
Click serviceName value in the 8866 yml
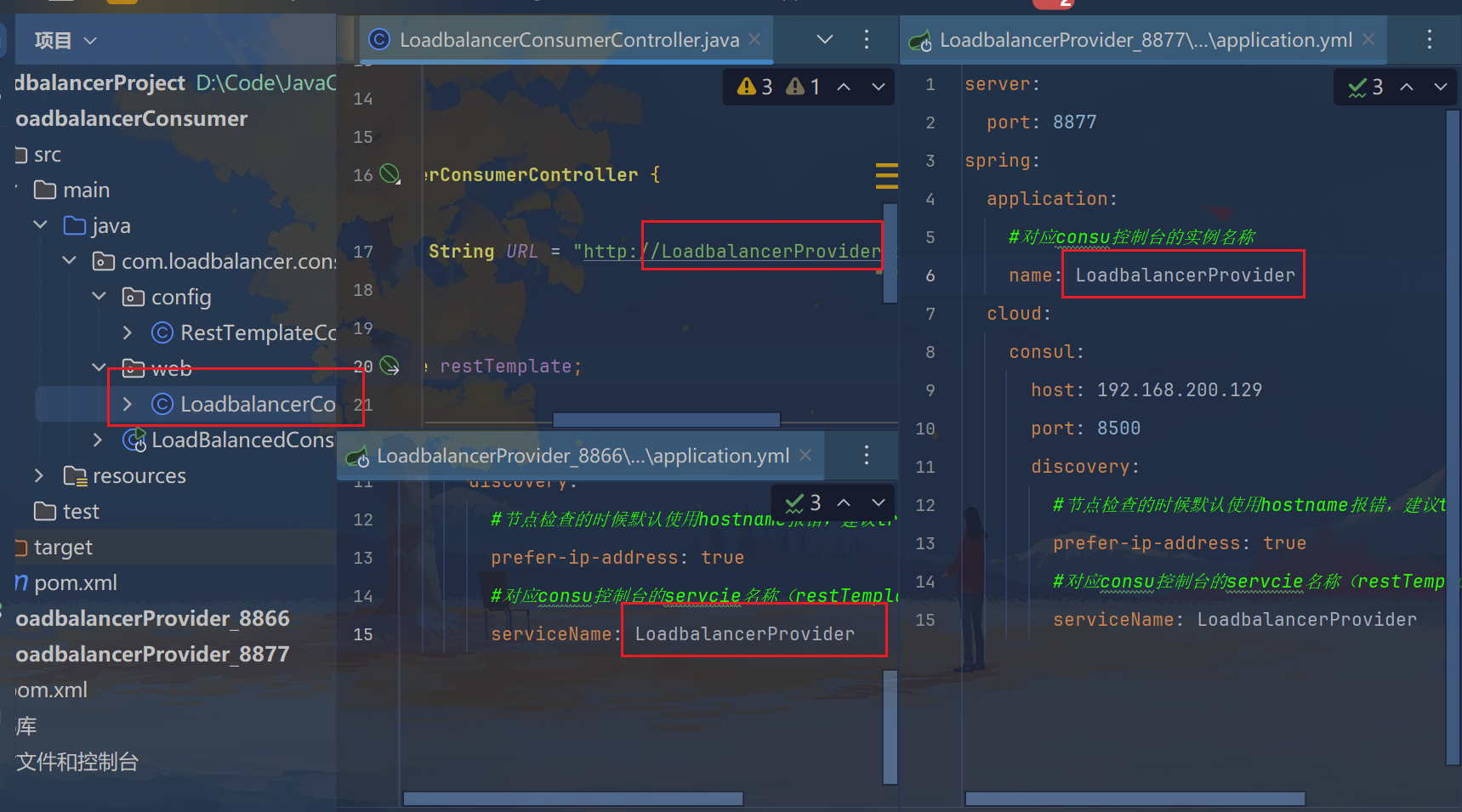point(744,633)
